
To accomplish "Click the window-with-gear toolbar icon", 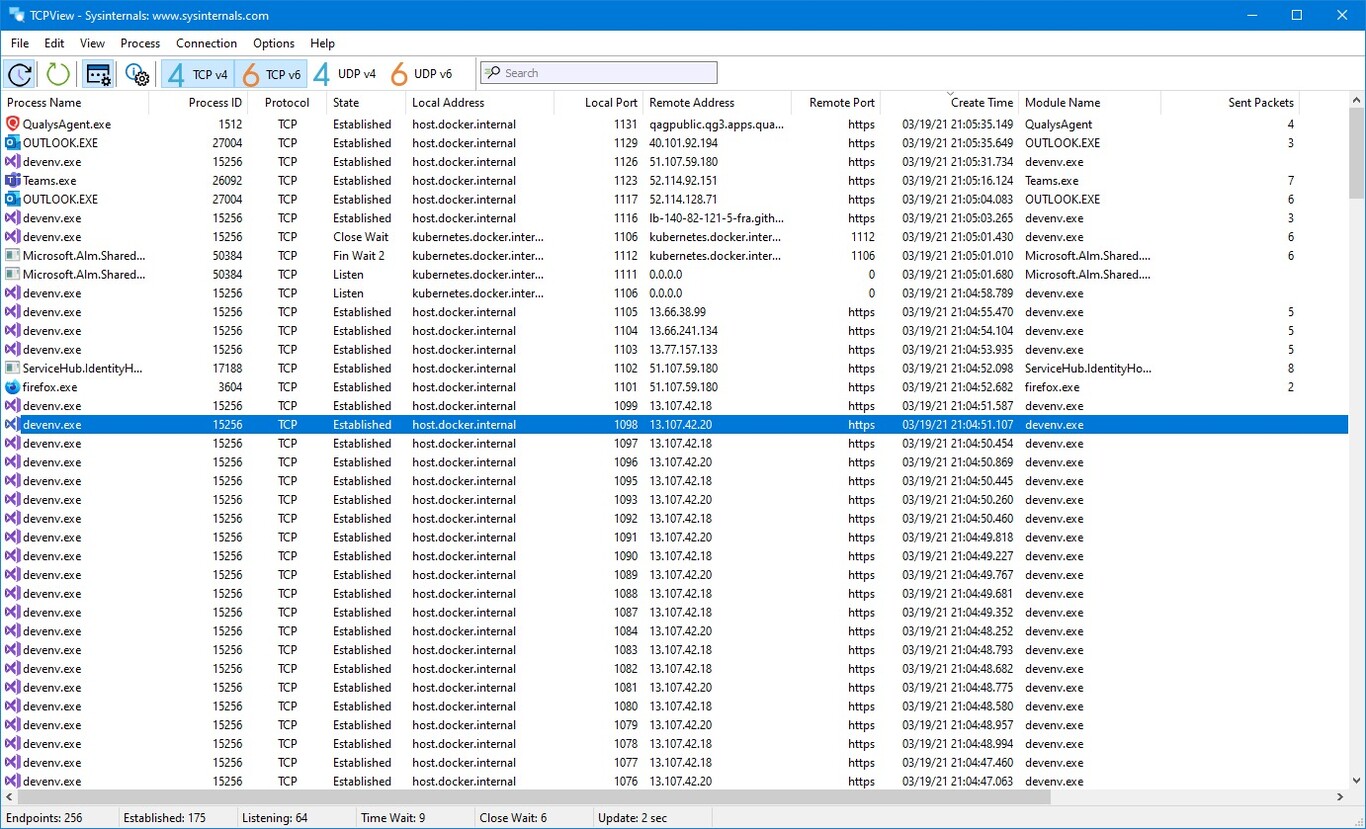I will click(97, 73).
